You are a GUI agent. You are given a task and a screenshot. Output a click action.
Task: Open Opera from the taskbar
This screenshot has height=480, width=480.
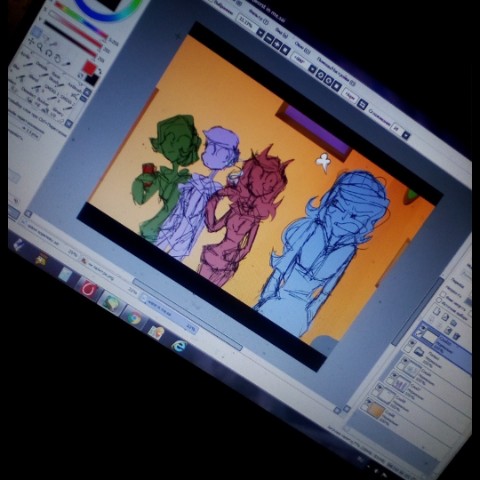pyautogui.click(x=88, y=288)
